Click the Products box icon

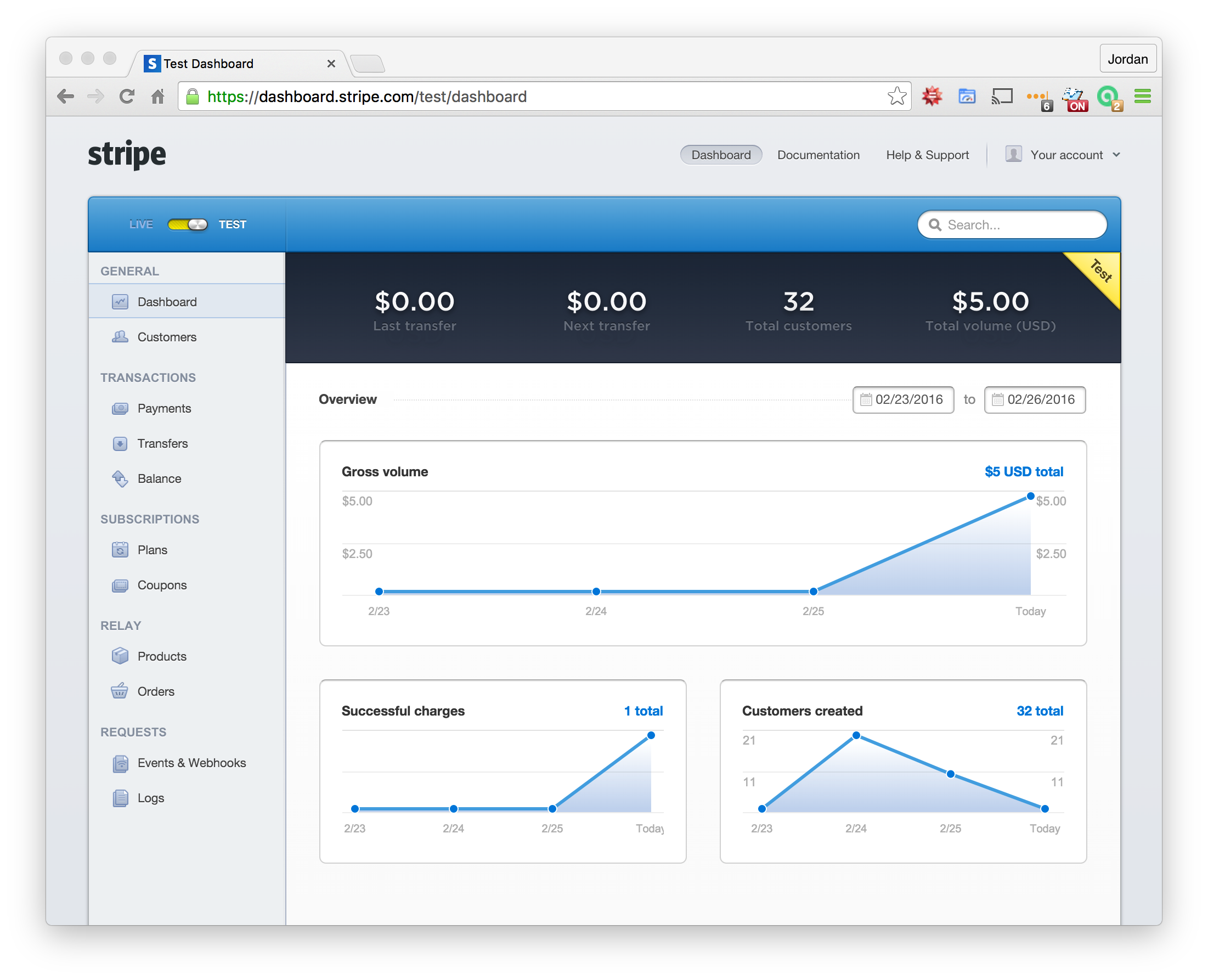(x=120, y=656)
